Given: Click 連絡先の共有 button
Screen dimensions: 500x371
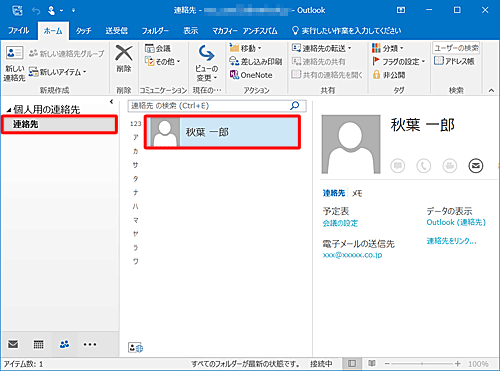Looking at the screenshot, I should click(x=318, y=62).
